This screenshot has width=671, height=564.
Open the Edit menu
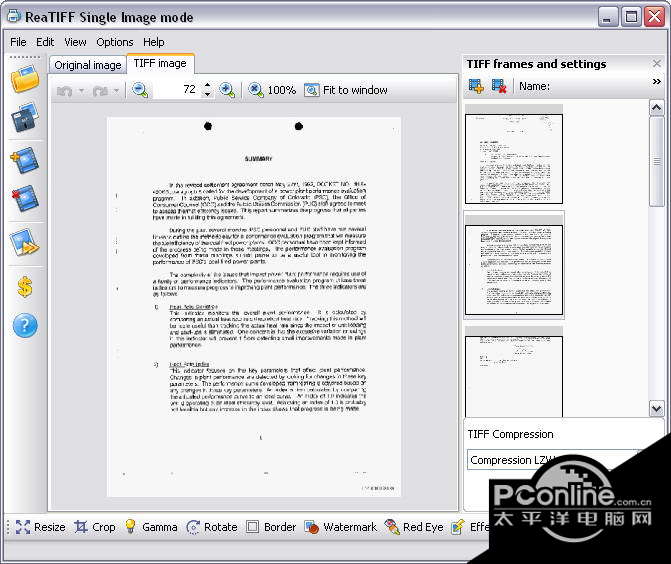pos(45,42)
